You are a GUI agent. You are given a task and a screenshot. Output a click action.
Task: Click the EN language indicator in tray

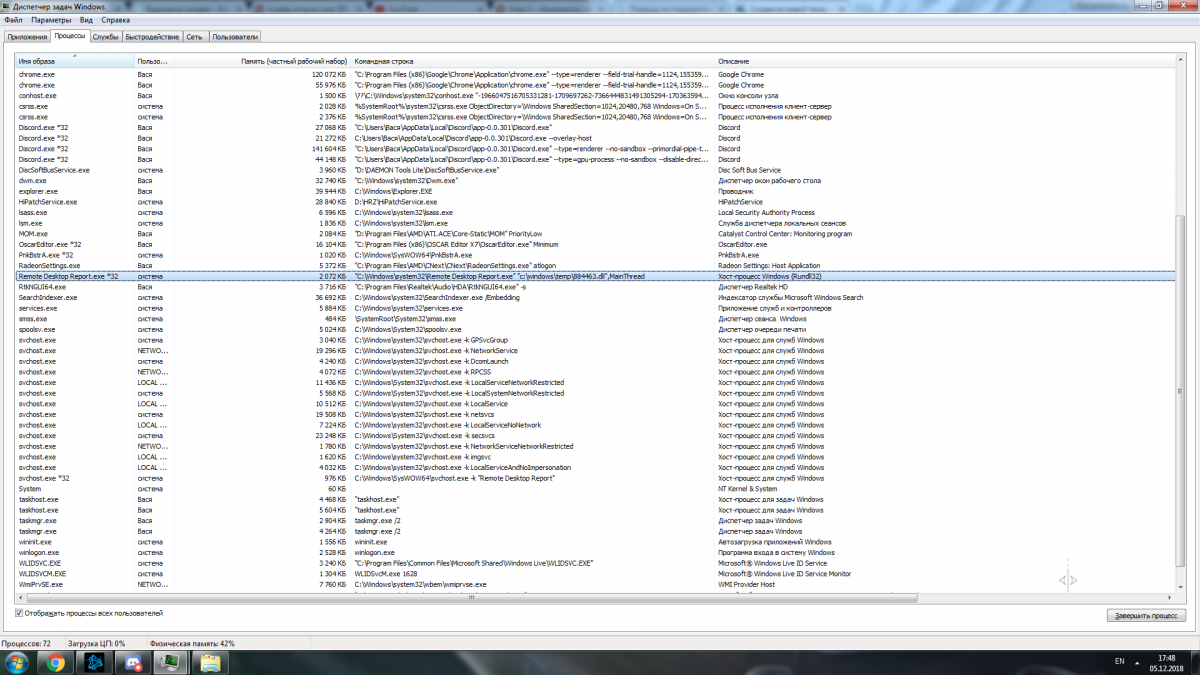click(1120, 662)
